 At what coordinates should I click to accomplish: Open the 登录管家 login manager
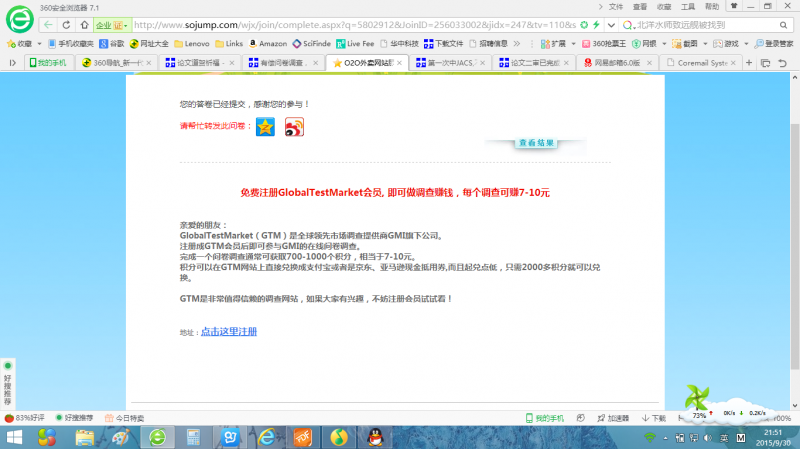(x=774, y=44)
